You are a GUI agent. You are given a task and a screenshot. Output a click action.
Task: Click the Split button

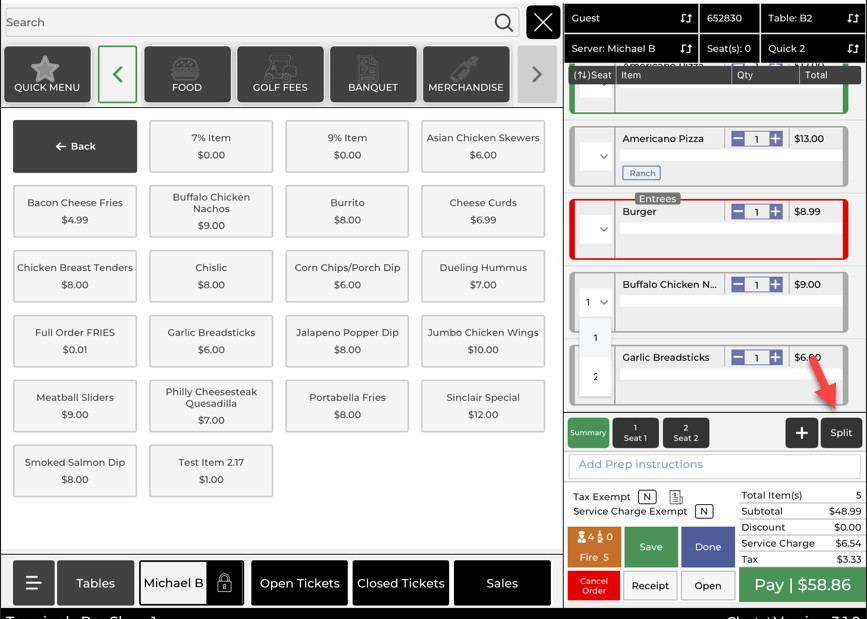(x=841, y=433)
